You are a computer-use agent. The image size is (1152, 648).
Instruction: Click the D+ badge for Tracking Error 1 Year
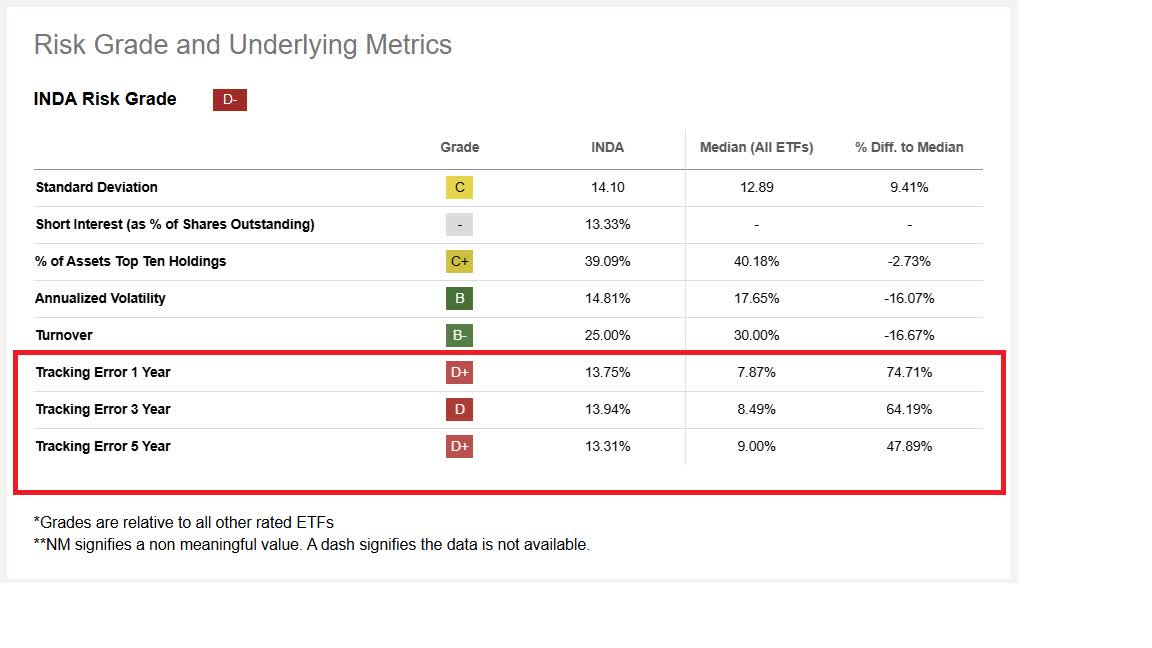pyautogui.click(x=459, y=372)
